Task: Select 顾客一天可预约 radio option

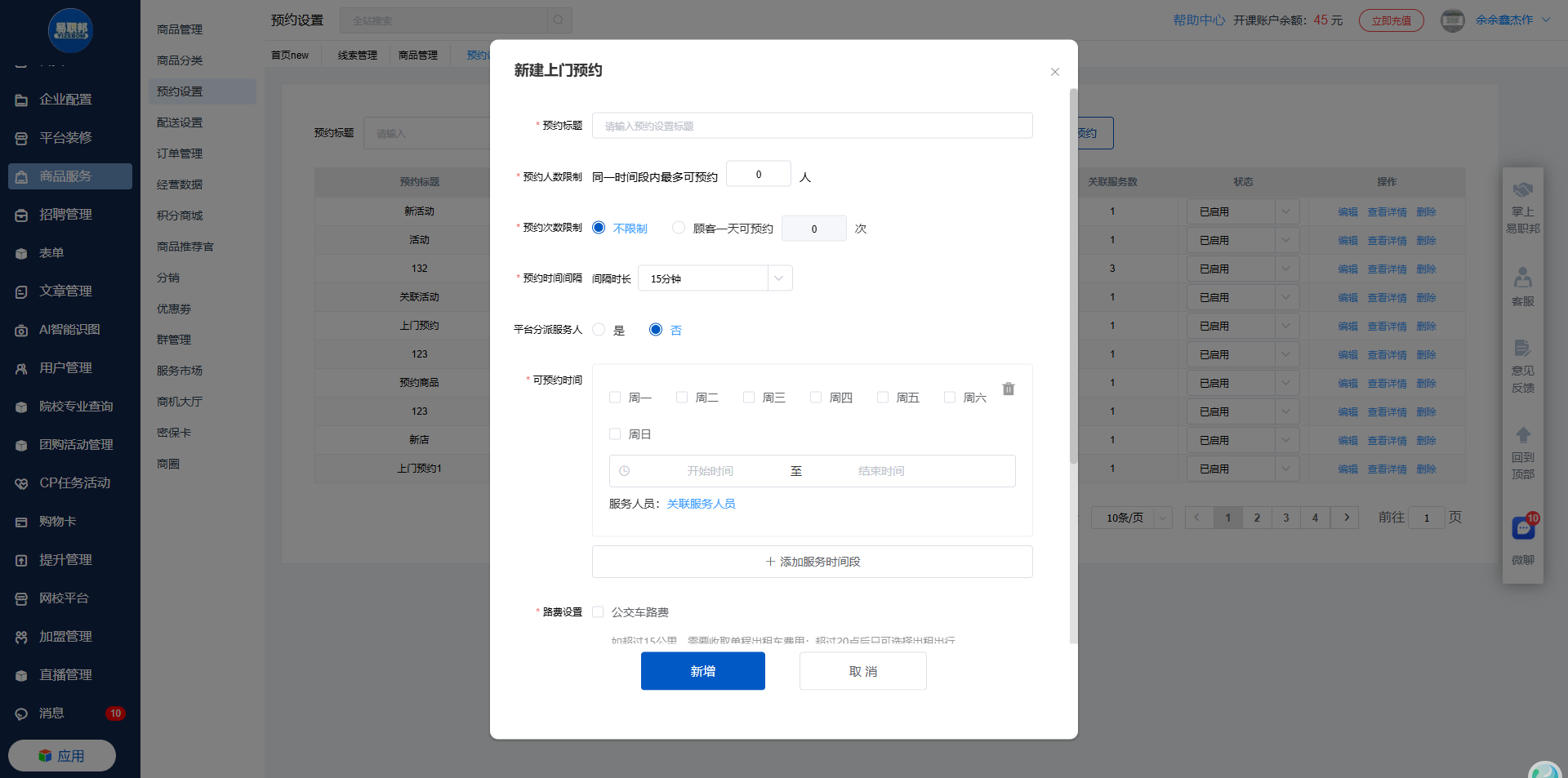Action: [679, 228]
